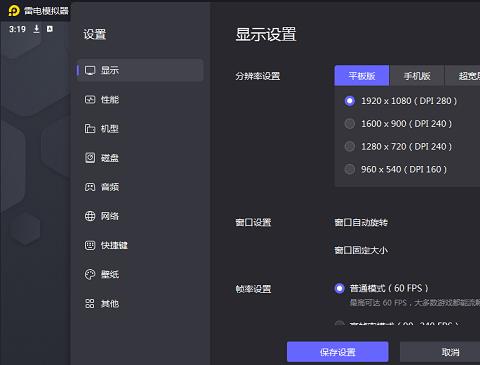Screen dimensions: 480x365
Task: Click the 雷电模拟器 window title text
Action: [46, 11]
